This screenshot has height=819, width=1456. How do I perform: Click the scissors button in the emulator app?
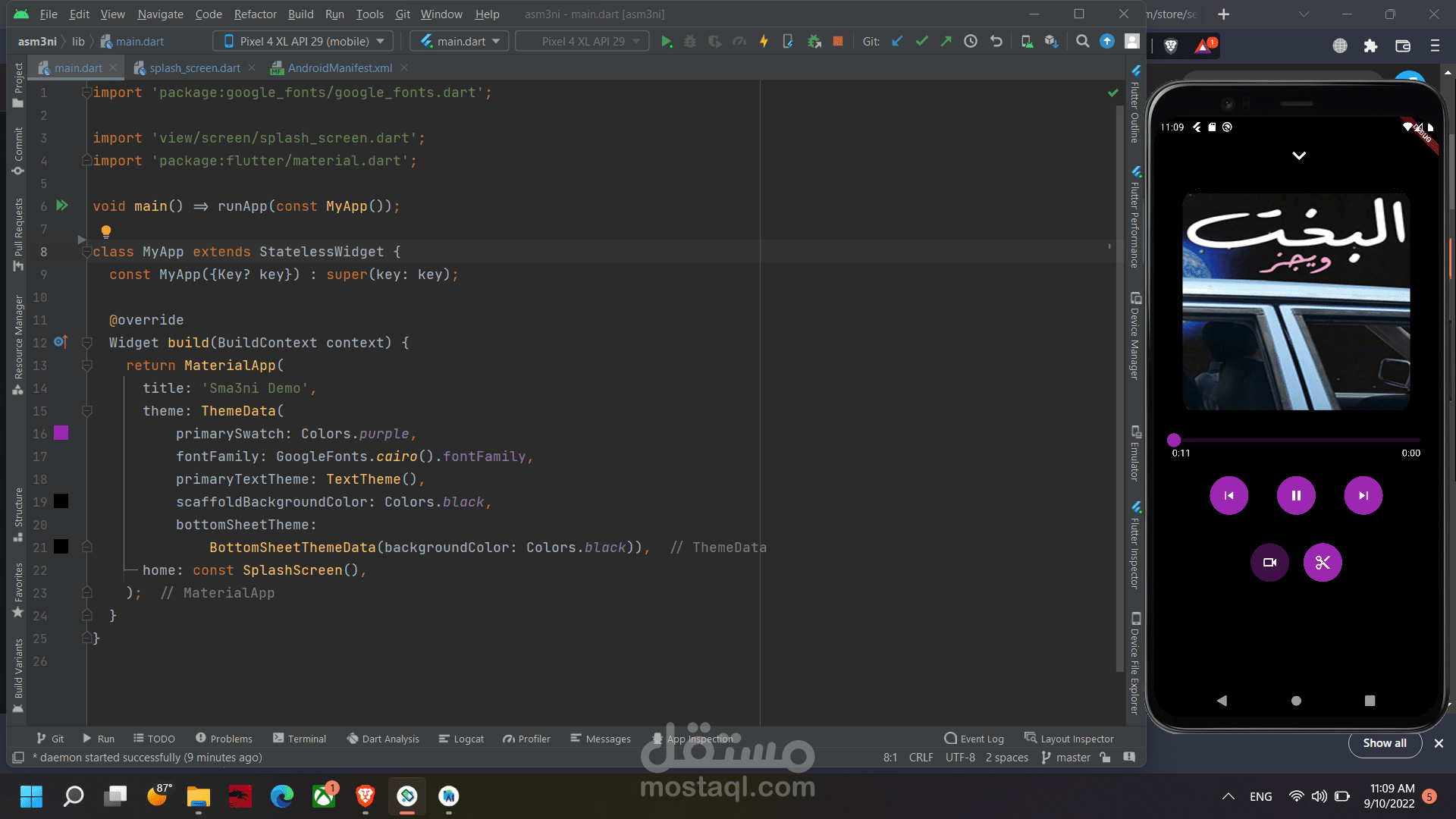1322,563
